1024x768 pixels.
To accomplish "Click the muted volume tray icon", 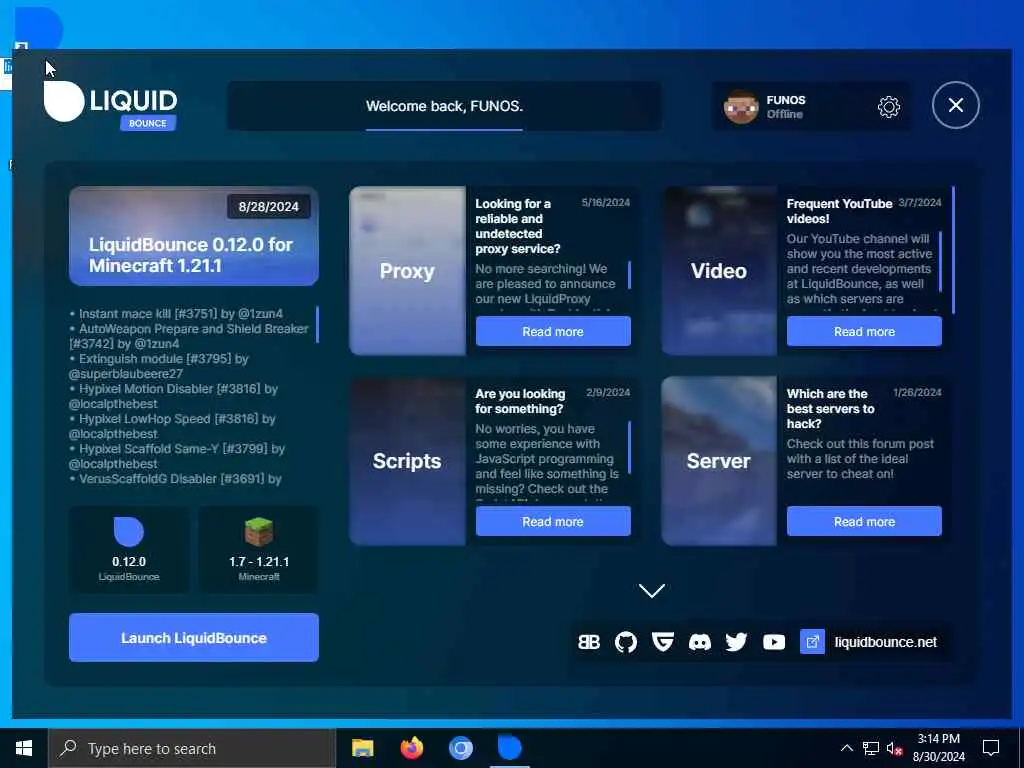I will 894,748.
